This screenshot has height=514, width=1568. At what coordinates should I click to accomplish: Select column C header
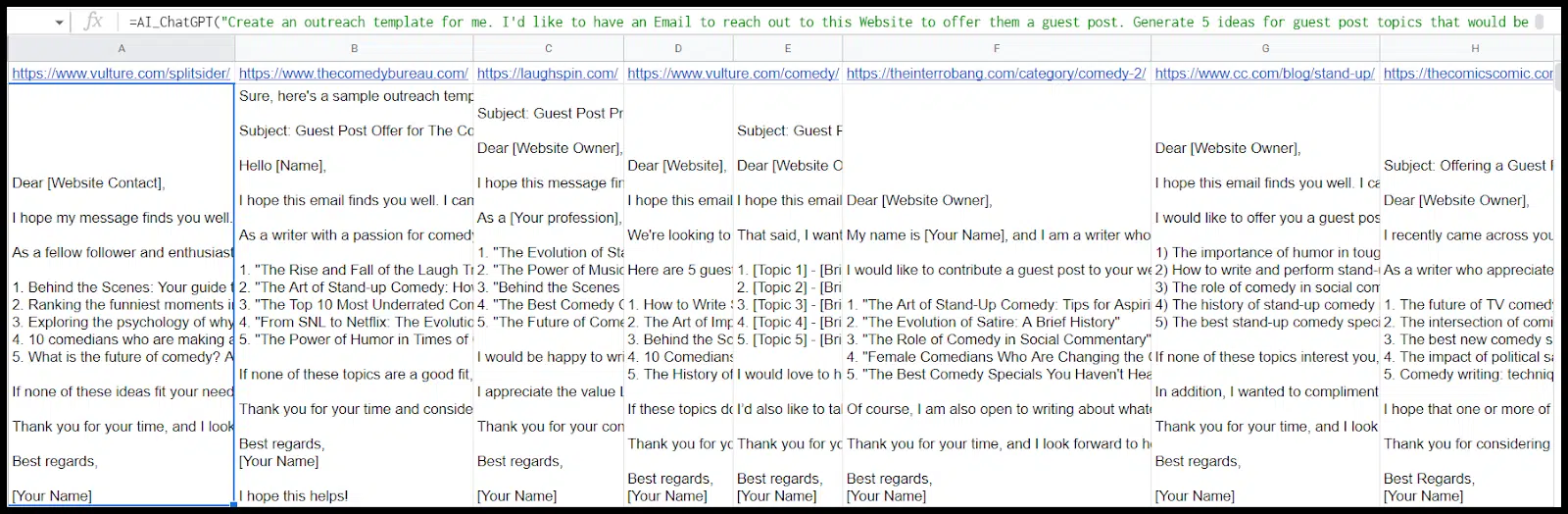[x=548, y=48]
